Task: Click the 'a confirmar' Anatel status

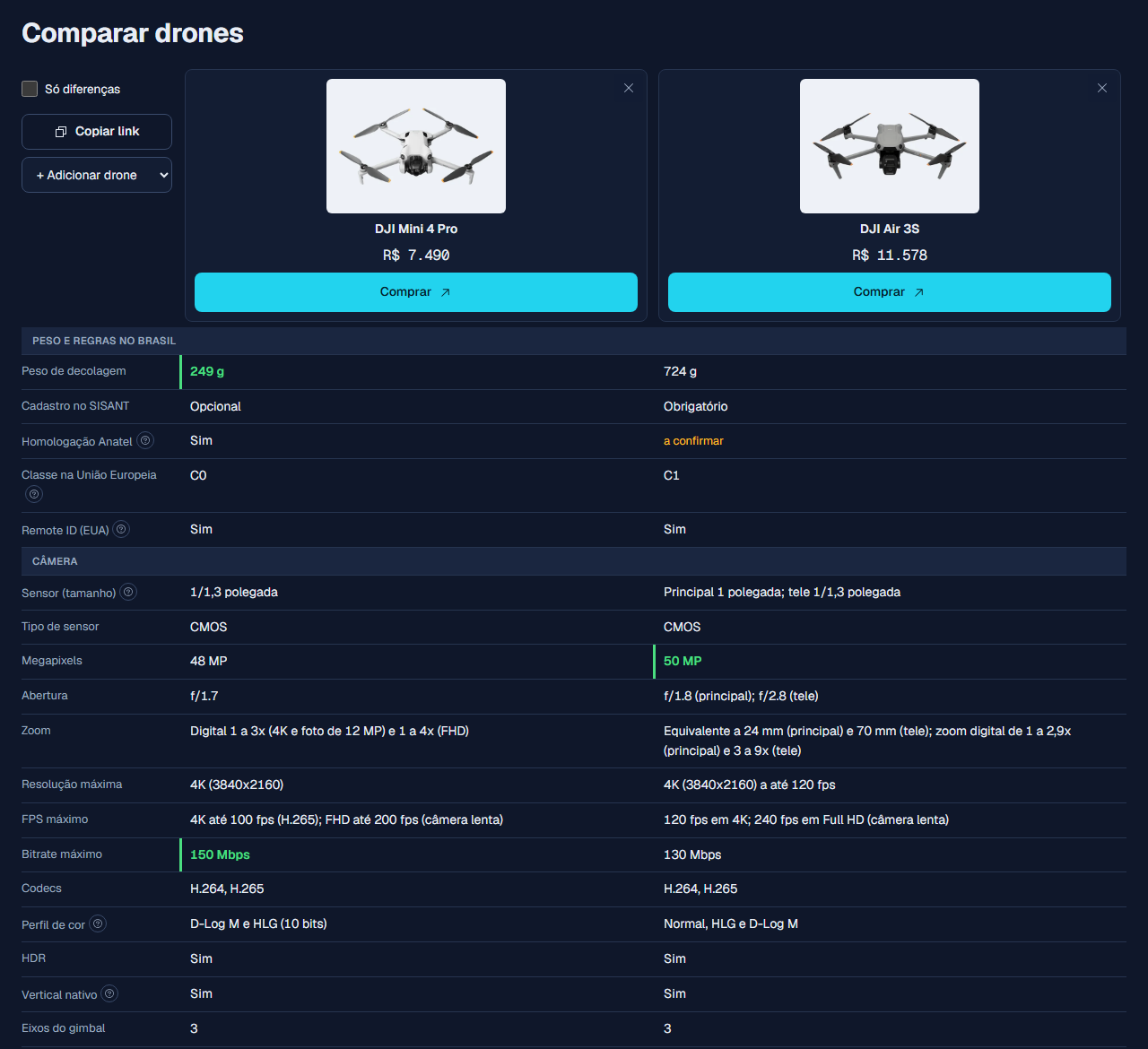Action: tap(693, 441)
